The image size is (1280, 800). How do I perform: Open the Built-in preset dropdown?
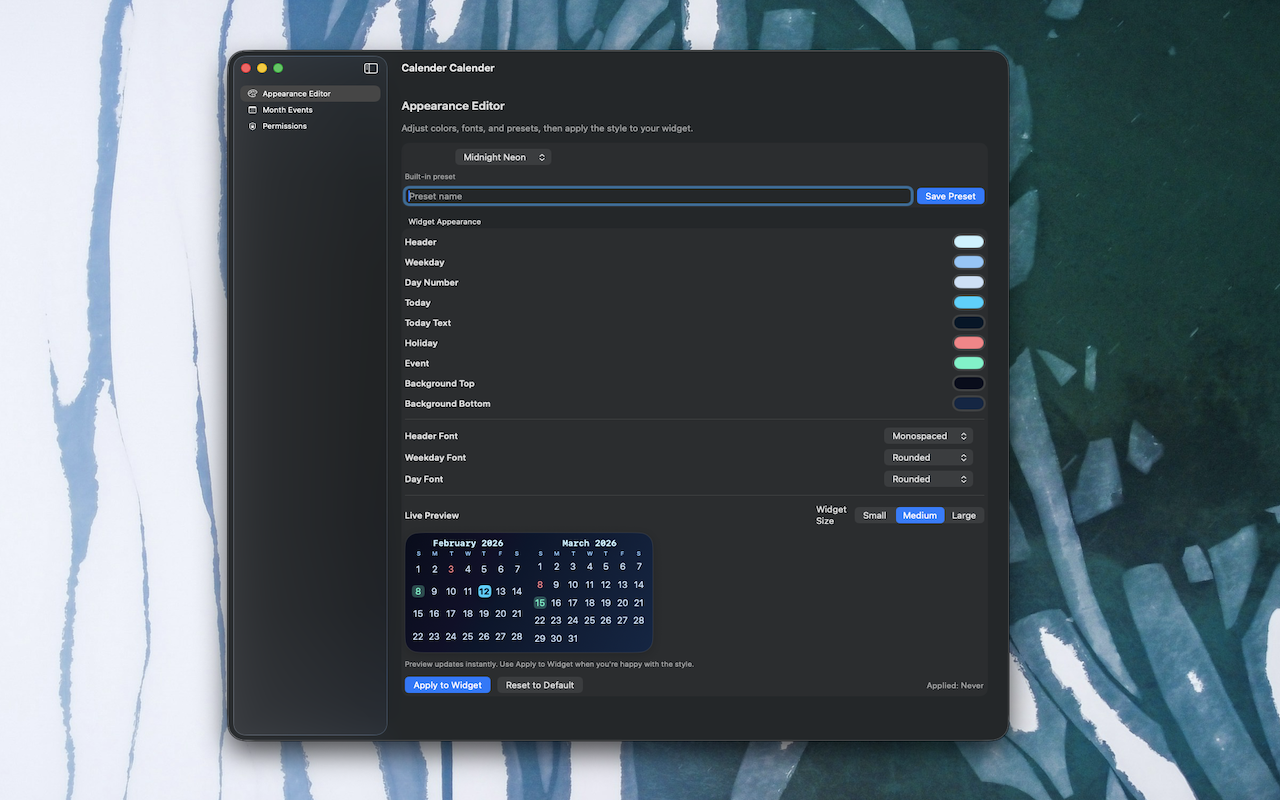(x=502, y=157)
